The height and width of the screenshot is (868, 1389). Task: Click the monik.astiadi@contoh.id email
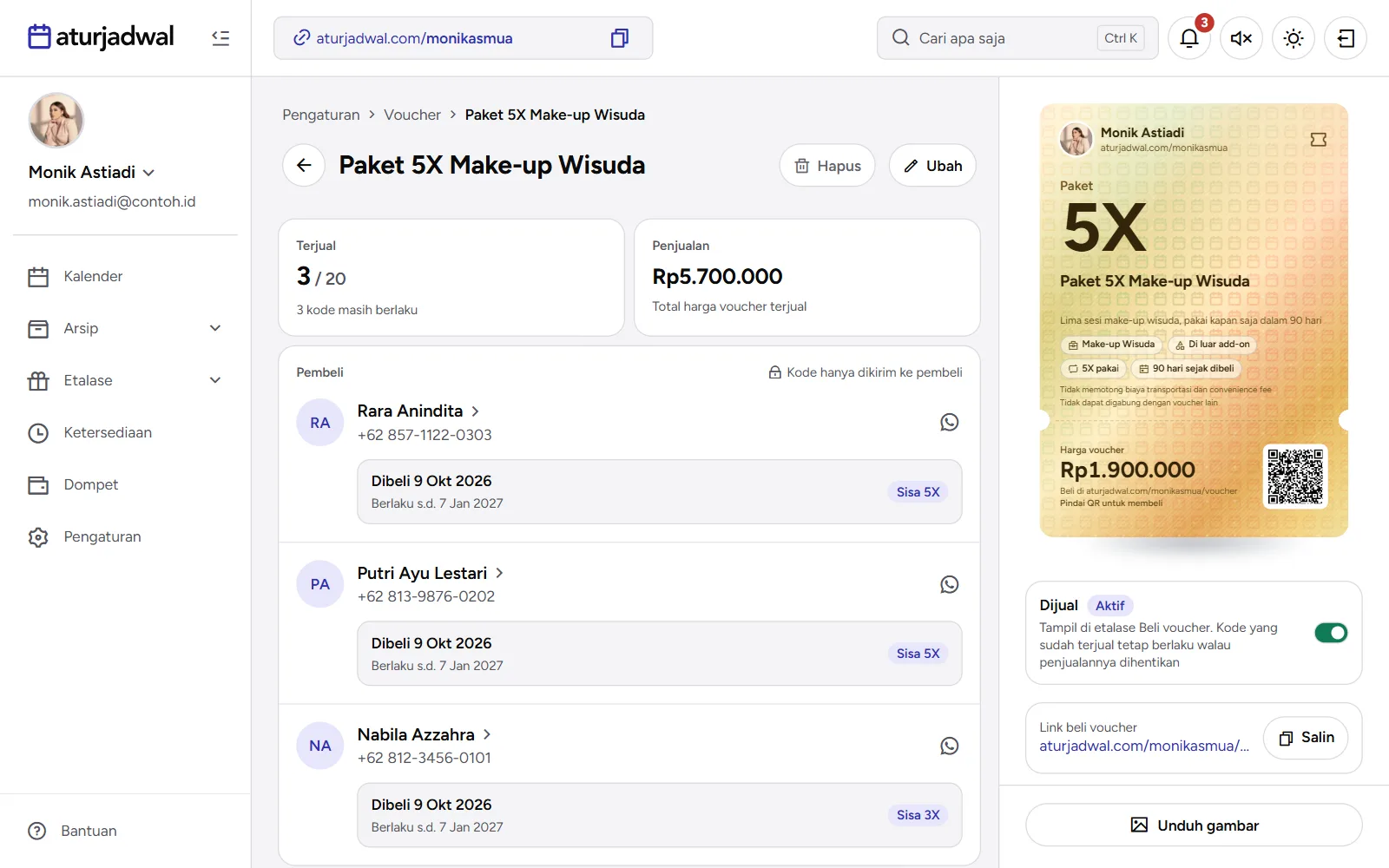(112, 201)
